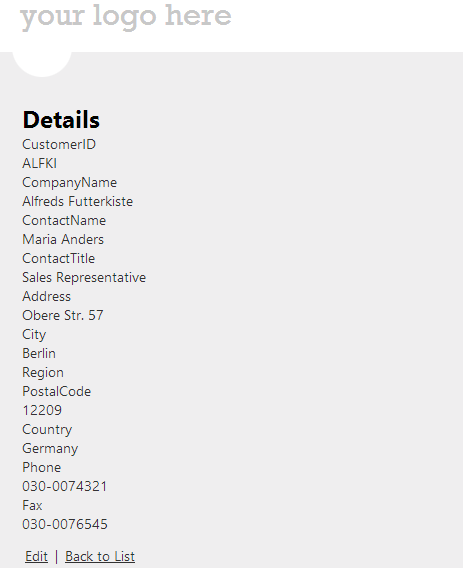This screenshot has width=463, height=568.
Task: Open the Back to List link
Action: [x=100, y=556]
